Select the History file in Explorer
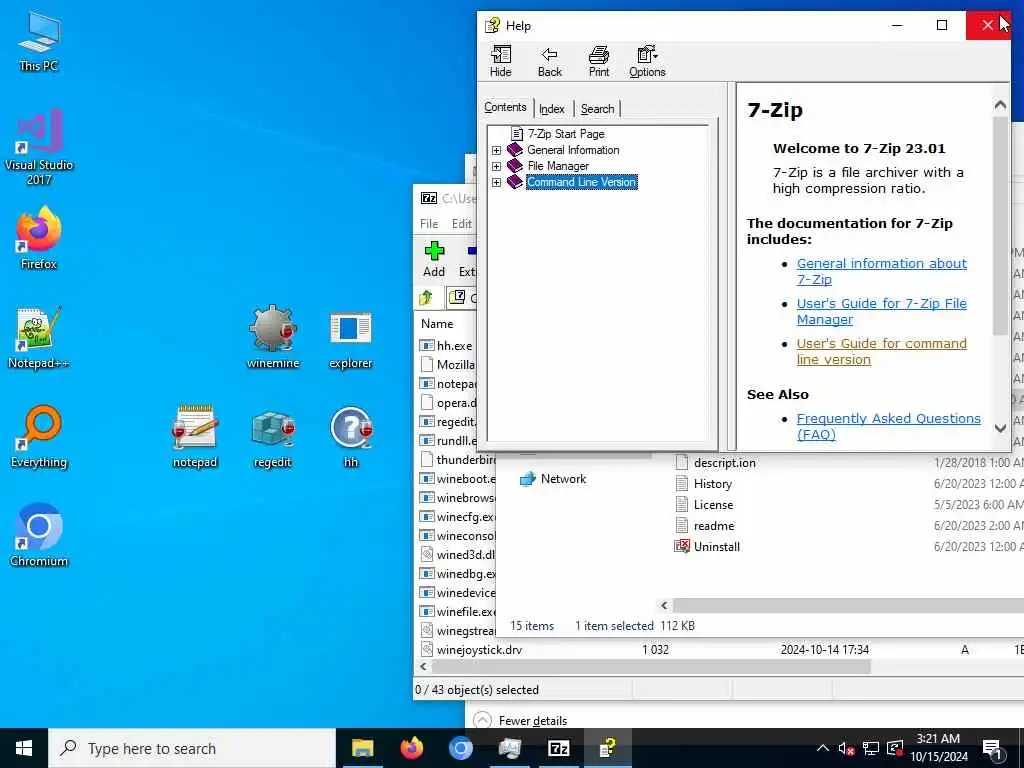The width and height of the screenshot is (1024, 768). click(x=703, y=484)
